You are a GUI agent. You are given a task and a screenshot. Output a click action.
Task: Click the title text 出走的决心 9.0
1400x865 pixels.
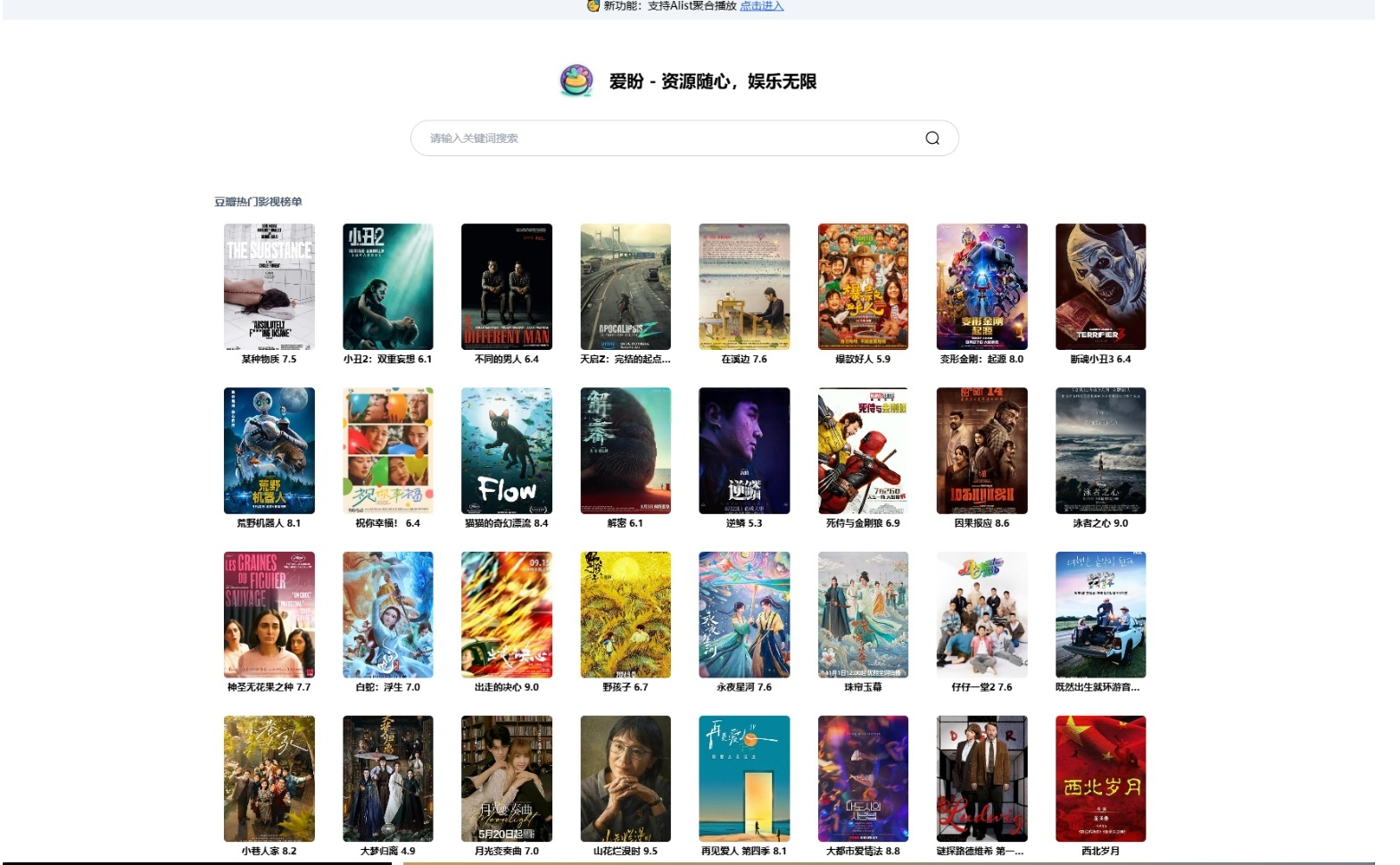[507, 687]
